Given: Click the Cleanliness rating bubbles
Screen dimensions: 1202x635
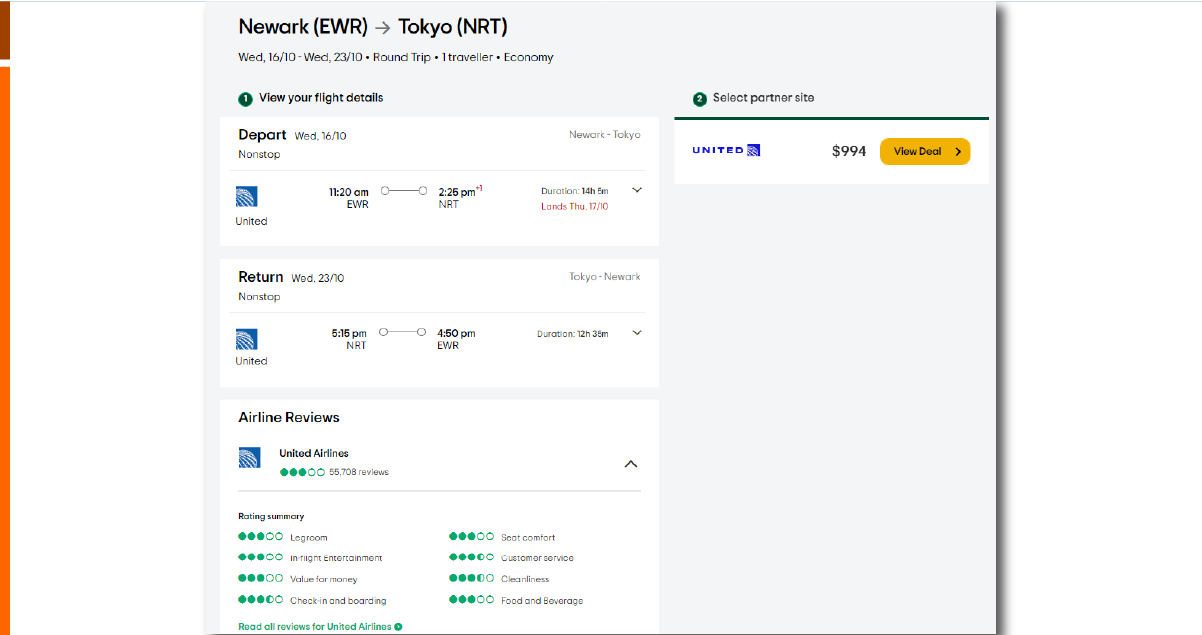Looking at the screenshot, I should click(471, 579).
